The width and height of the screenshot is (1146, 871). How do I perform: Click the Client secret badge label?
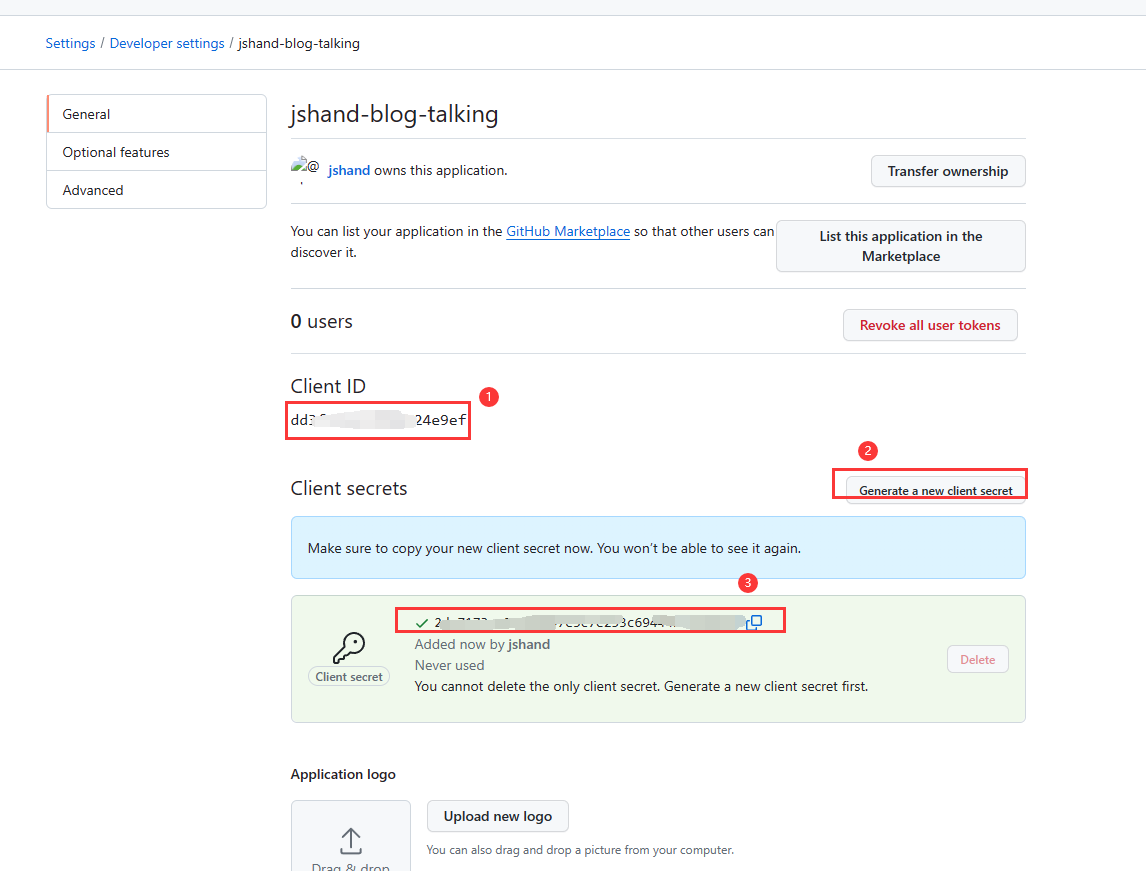pyautogui.click(x=349, y=677)
